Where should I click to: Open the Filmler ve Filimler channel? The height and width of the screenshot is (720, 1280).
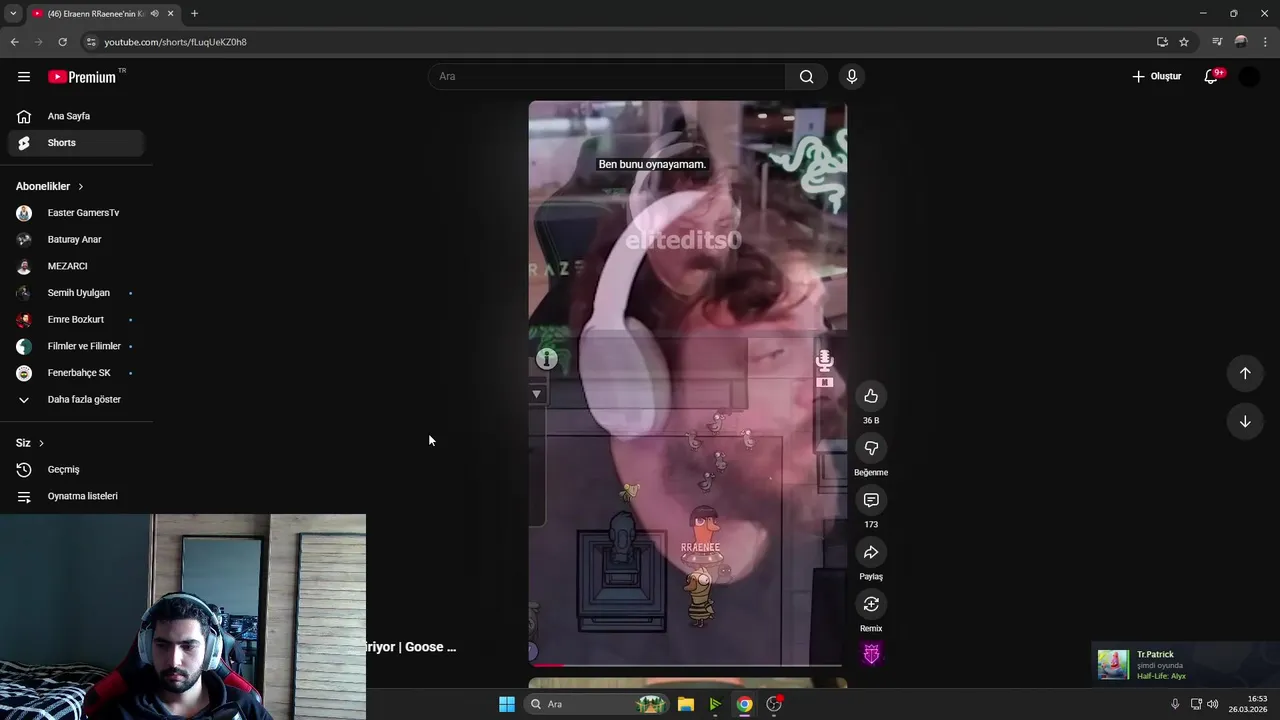76,346
